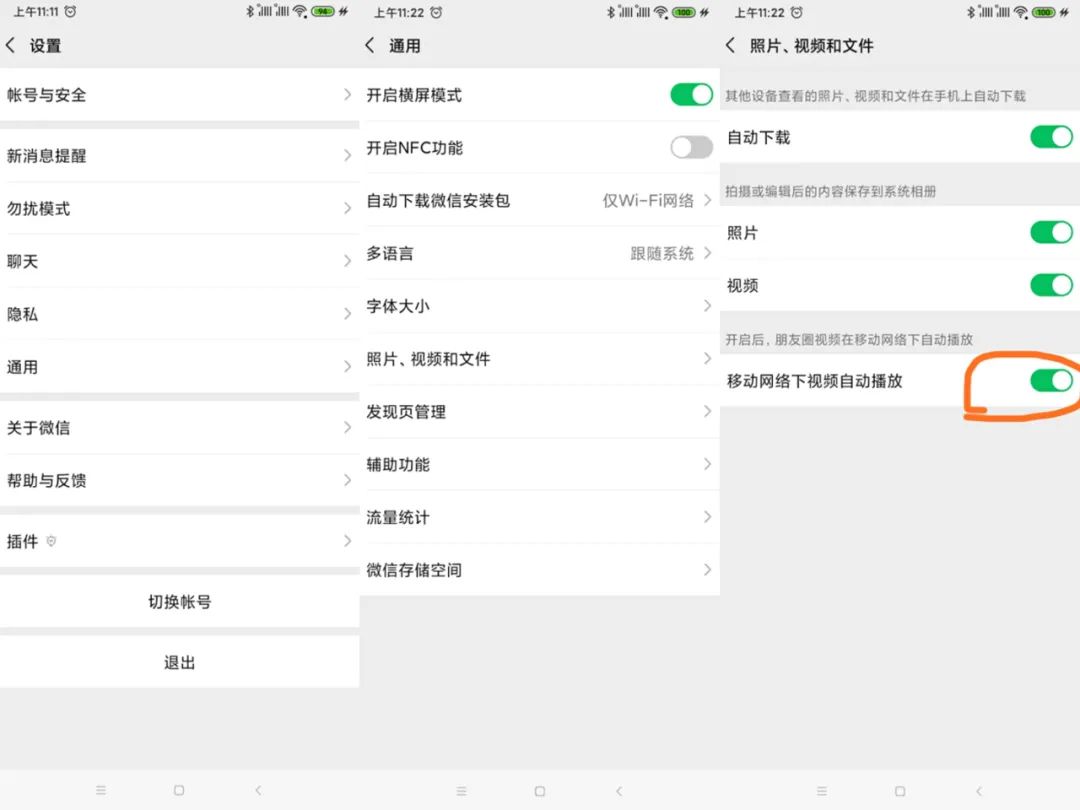
Task: Open 隐私 settings
Action: pos(180,313)
